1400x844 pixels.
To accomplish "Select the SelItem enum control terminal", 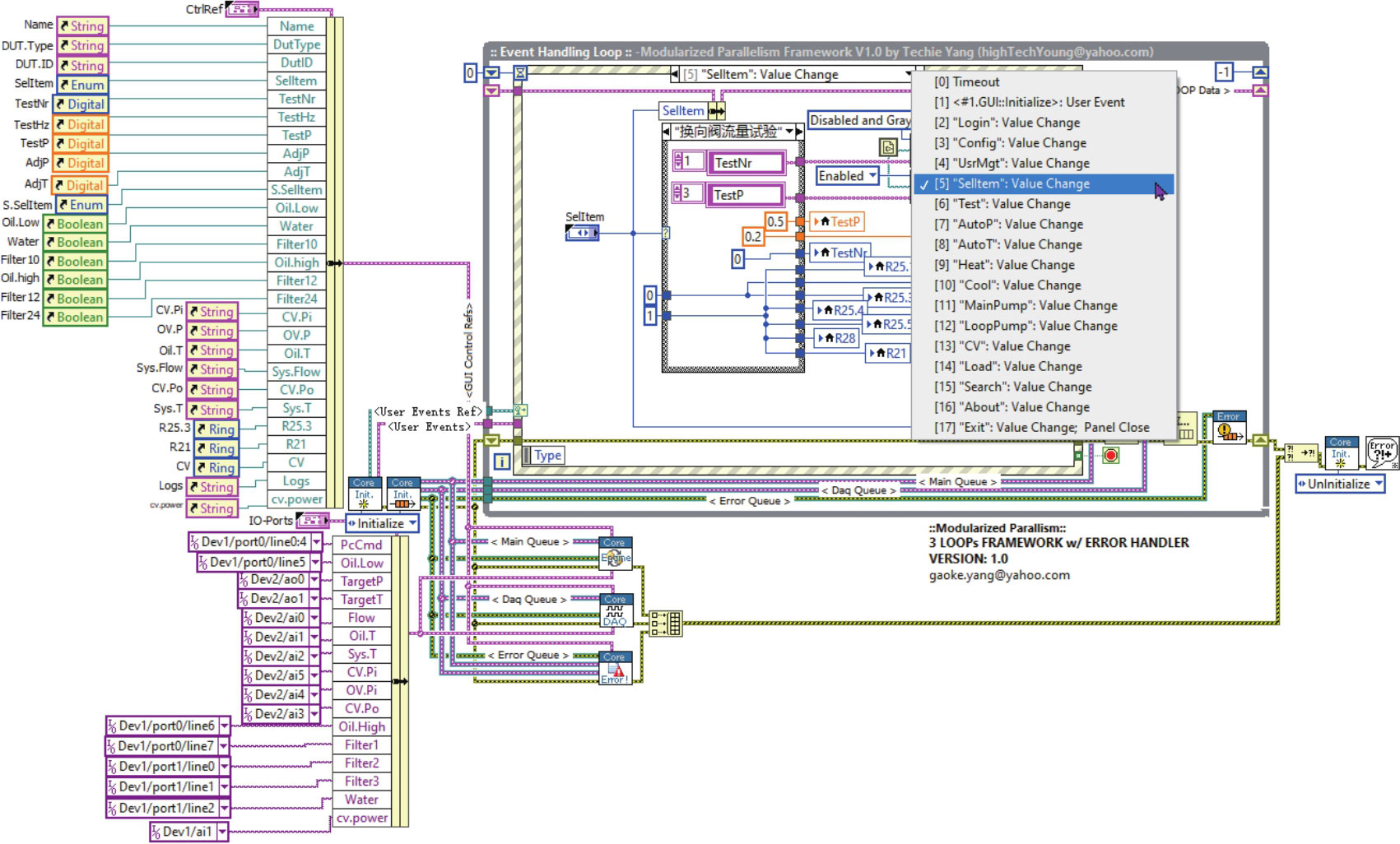I will pyautogui.click(x=582, y=233).
